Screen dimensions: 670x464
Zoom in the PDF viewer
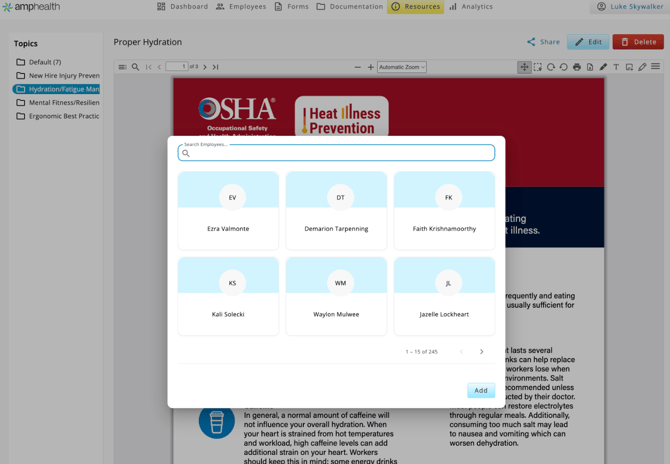tap(370, 67)
